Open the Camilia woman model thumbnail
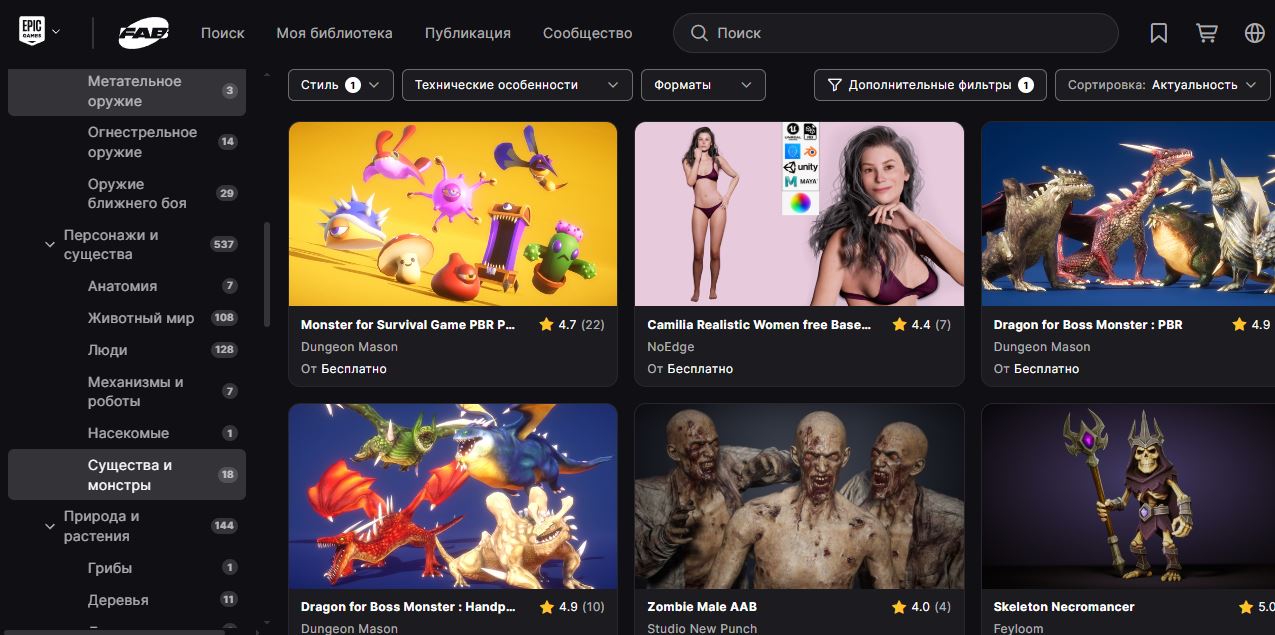The image size is (1275, 635). [x=799, y=214]
